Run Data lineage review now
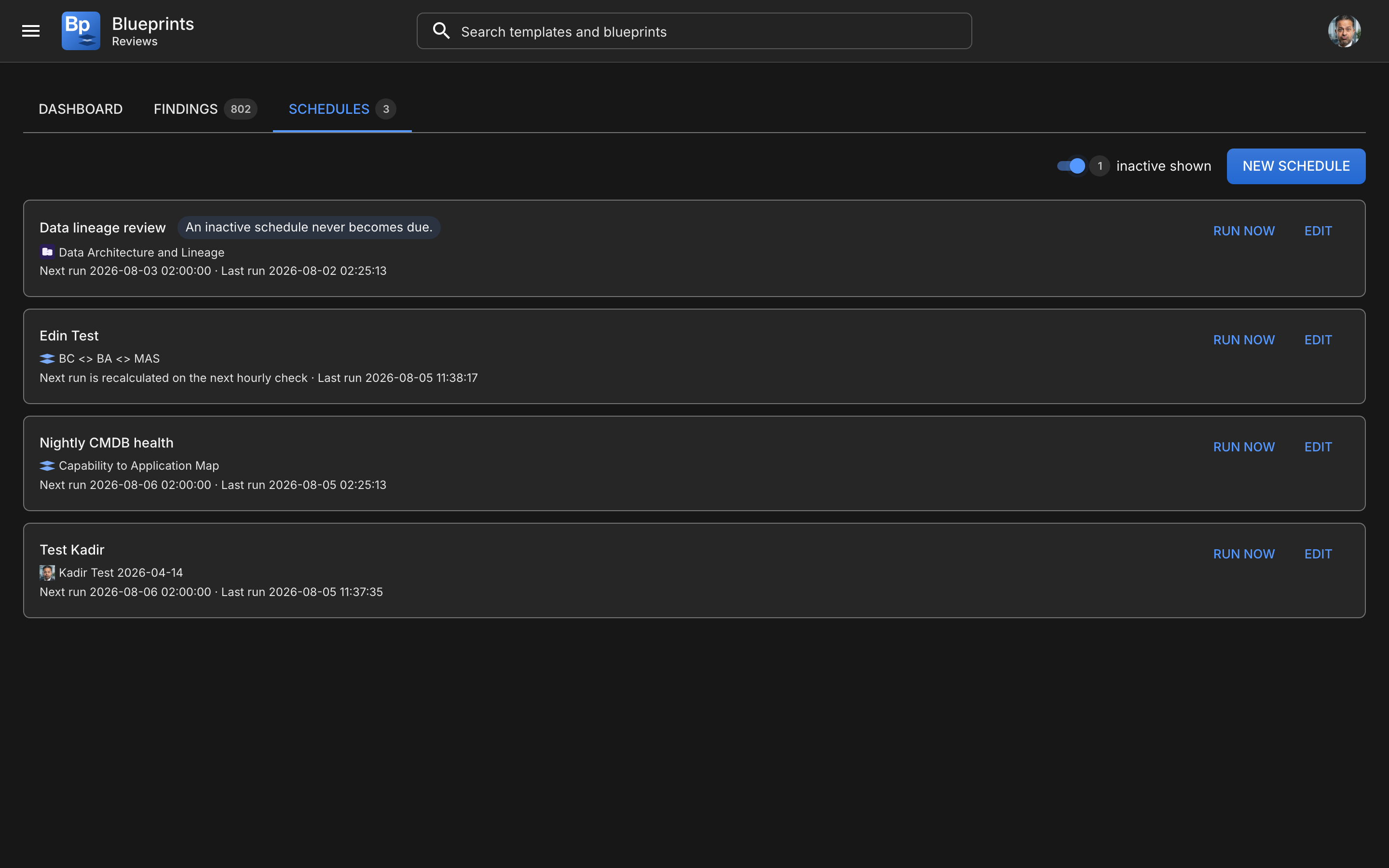The image size is (1389, 868). point(1244,231)
